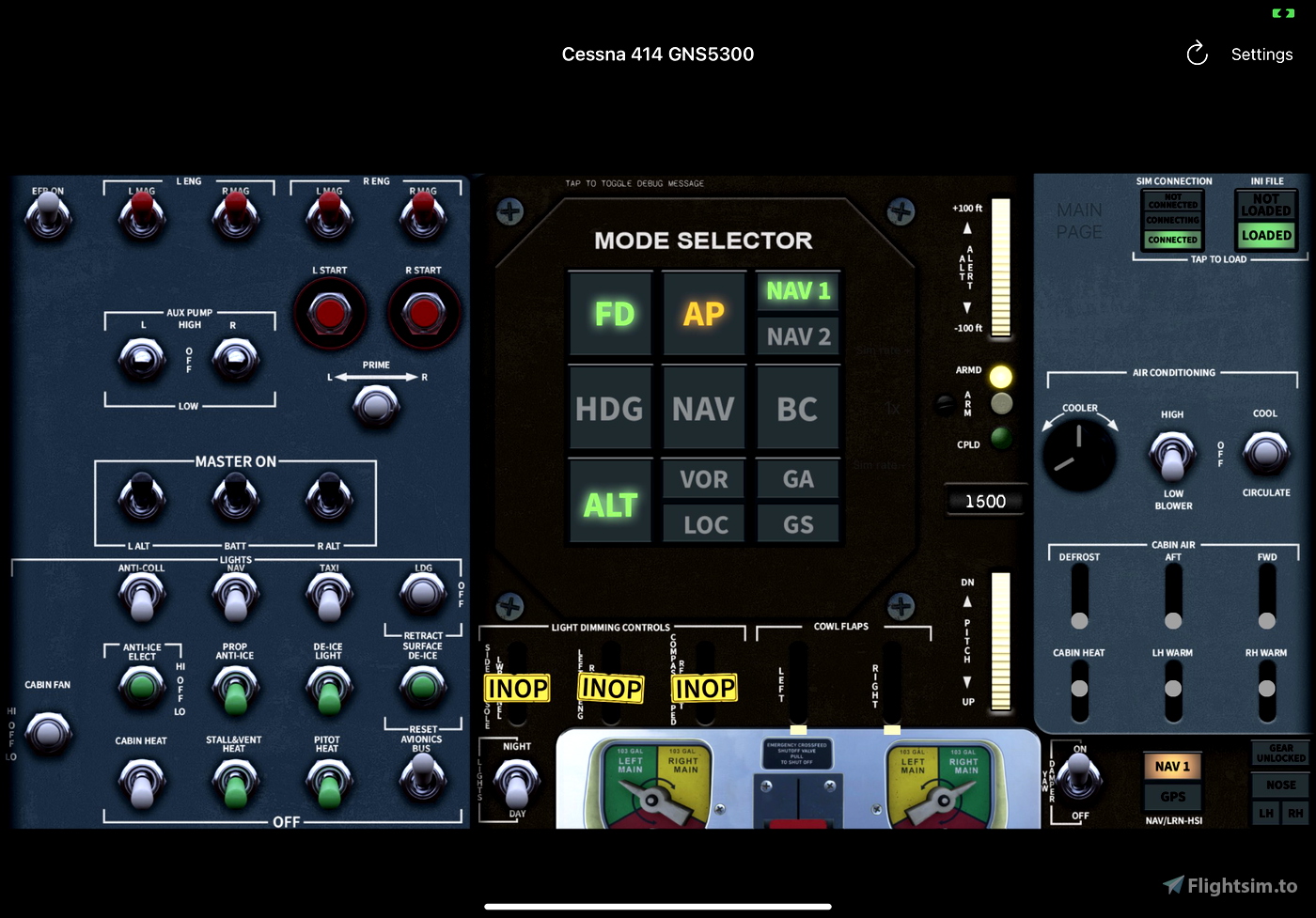The width and height of the screenshot is (1316, 918).
Task: Toggle PROP ANTI-ICE switch
Action: (x=235, y=691)
